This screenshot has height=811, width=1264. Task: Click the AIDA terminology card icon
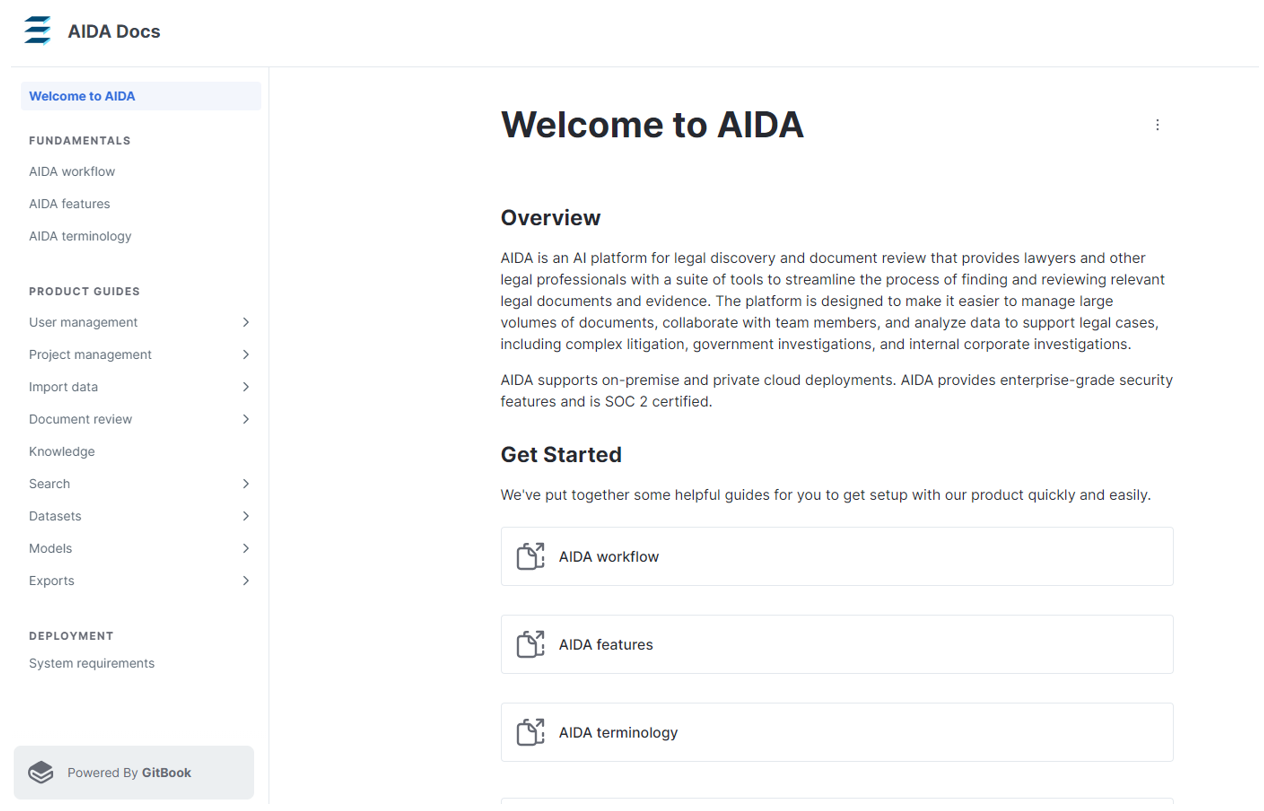point(531,732)
